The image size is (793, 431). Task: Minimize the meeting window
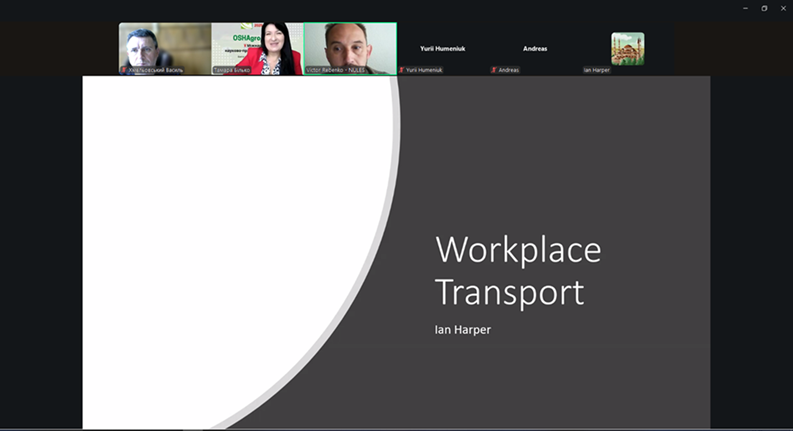pyautogui.click(x=745, y=8)
